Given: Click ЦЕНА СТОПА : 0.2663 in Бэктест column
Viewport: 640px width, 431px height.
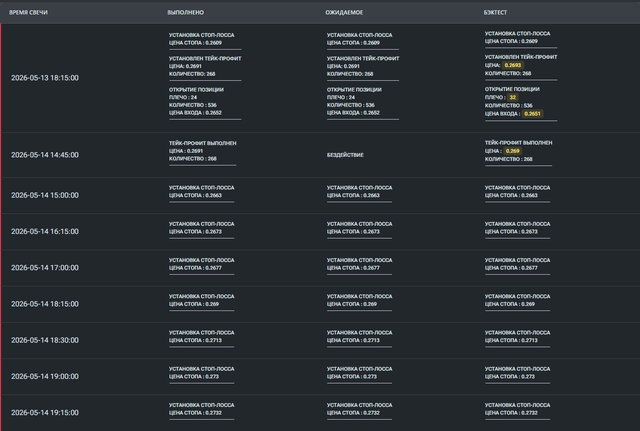Looking at the screenshot, I should click(x=511, y=196).
